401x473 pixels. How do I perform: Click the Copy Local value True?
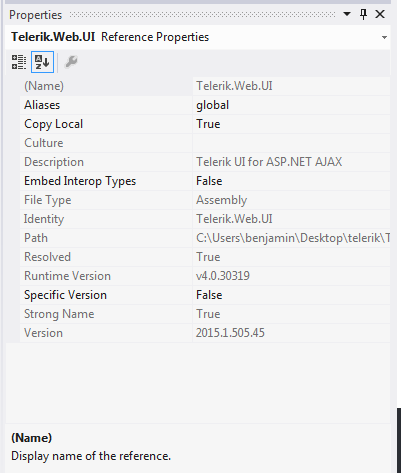tap(208, 124)
